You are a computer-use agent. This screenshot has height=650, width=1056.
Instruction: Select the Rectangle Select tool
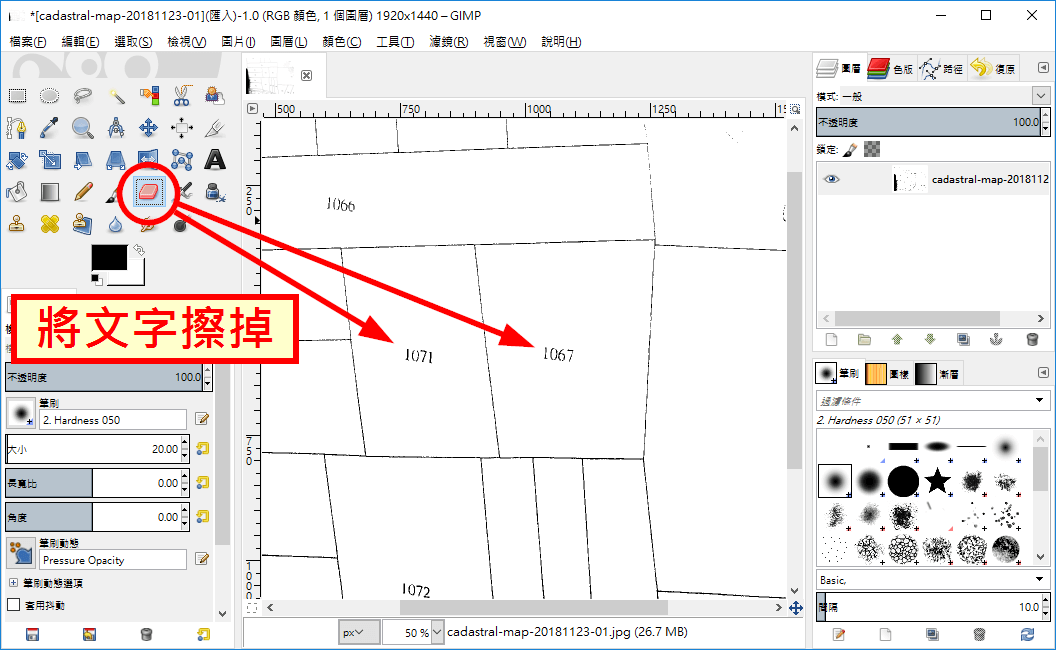[x=17, y=96]
